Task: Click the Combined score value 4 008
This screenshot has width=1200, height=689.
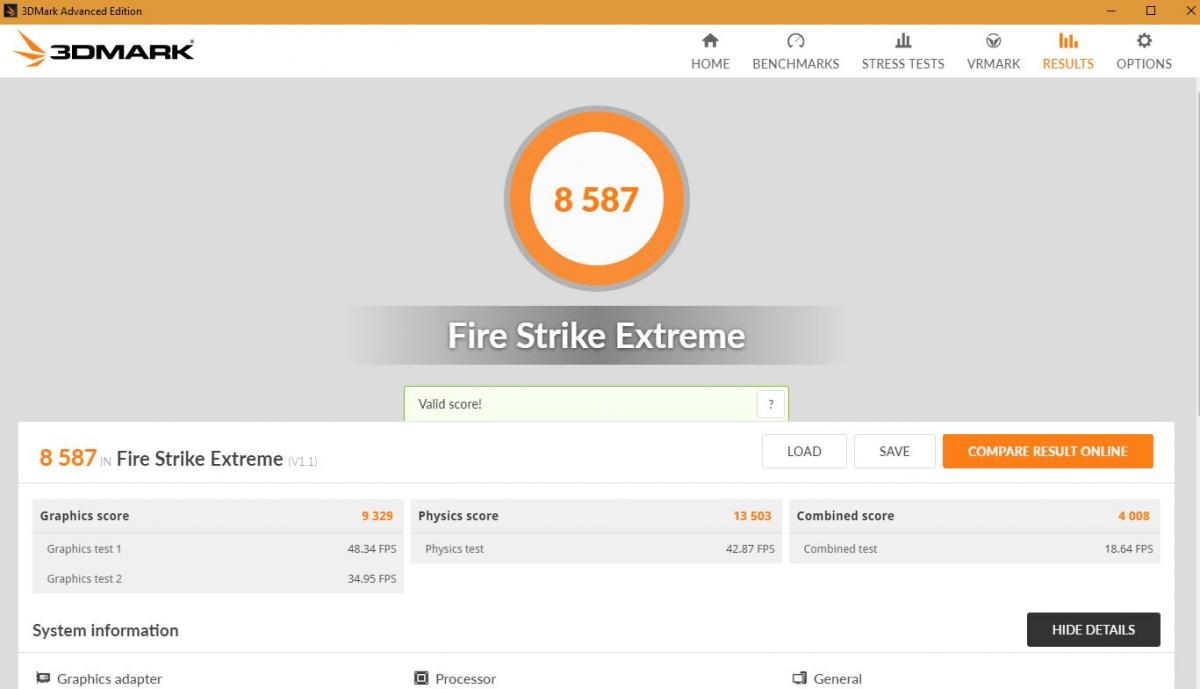Action: (1134, 516)
